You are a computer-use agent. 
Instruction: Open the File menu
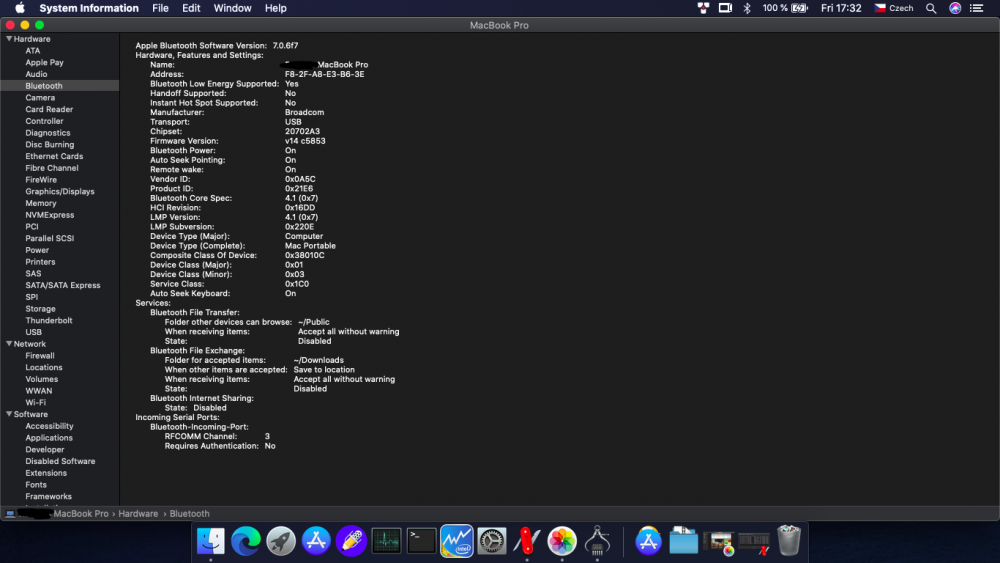pyautogui.click(x=160, y=8)
